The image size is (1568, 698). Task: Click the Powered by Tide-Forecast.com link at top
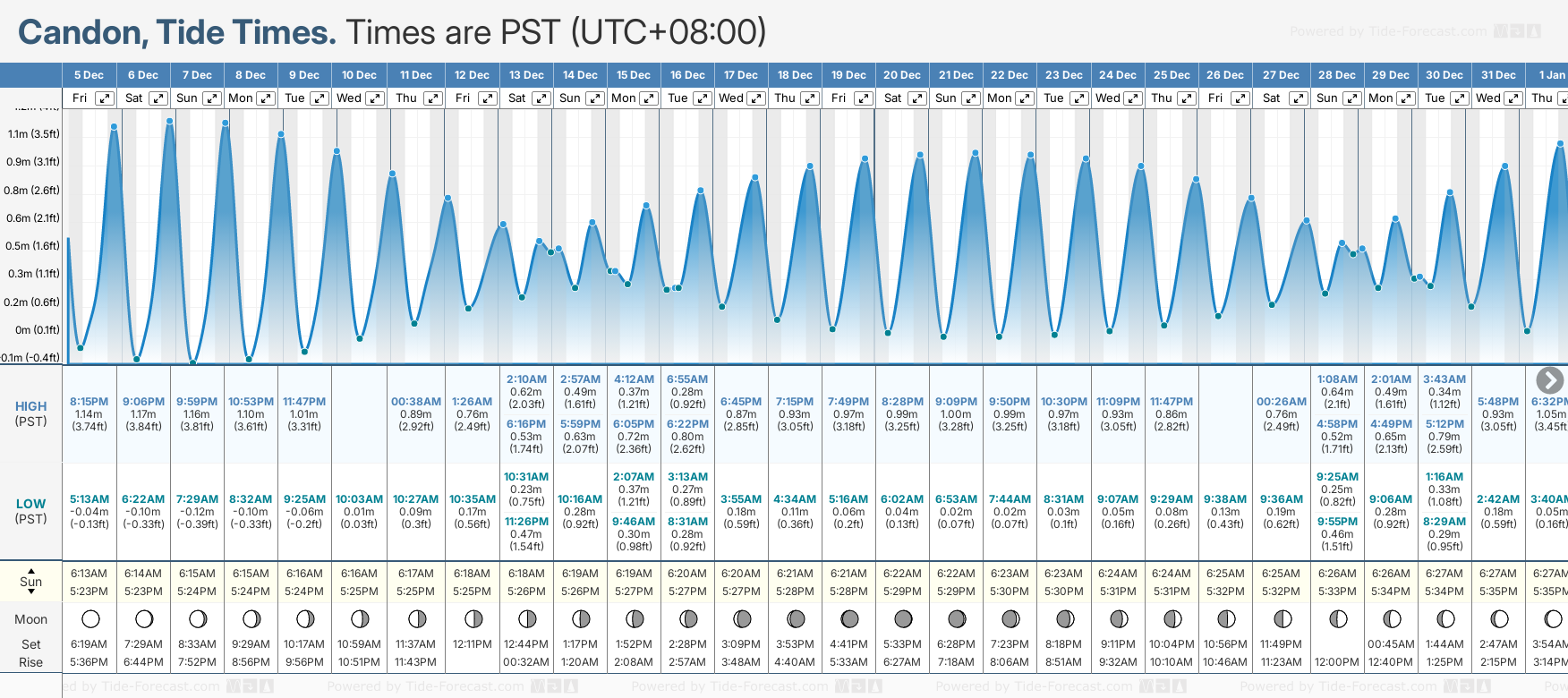point(1388,32)
